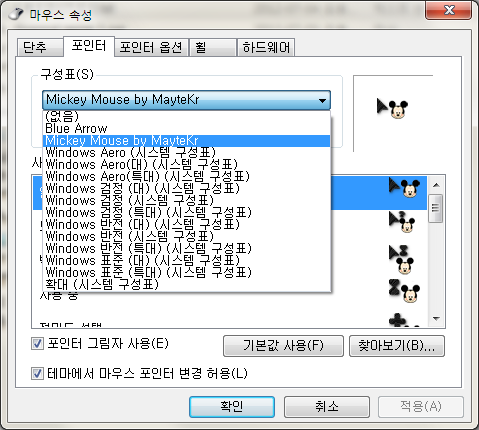
Task: Choose Blue Arrow scheme
Action: (187, 128)
